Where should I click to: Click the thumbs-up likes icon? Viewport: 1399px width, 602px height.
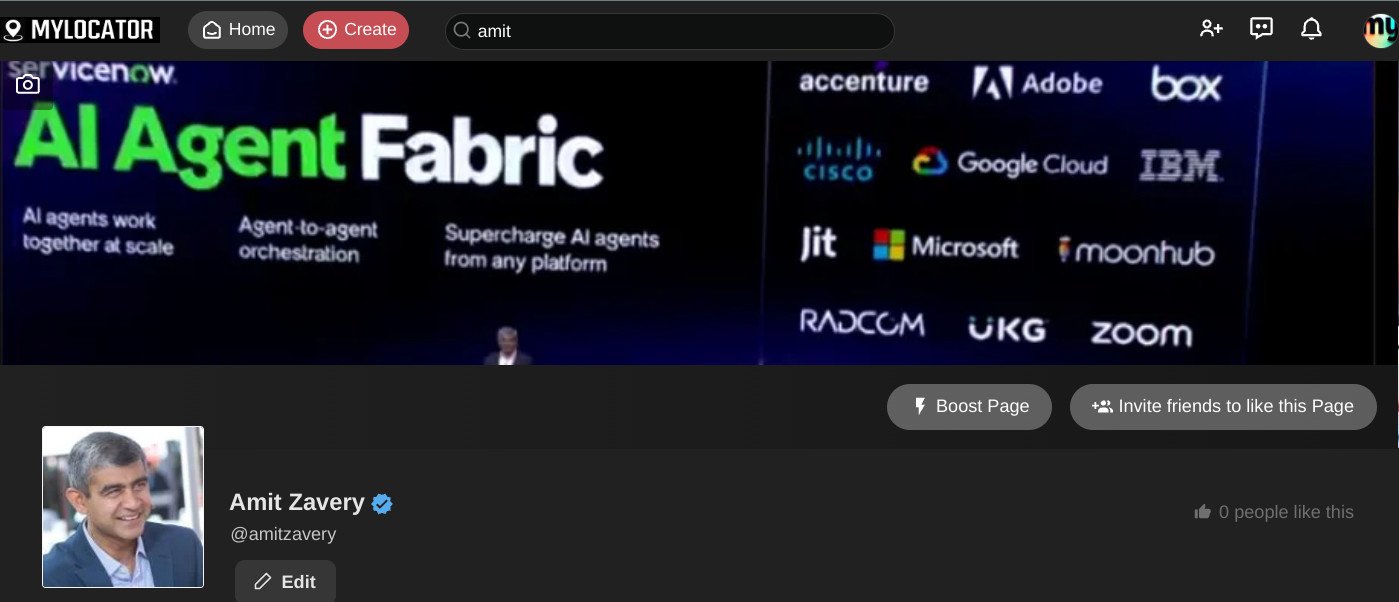tap(1202, 512)
